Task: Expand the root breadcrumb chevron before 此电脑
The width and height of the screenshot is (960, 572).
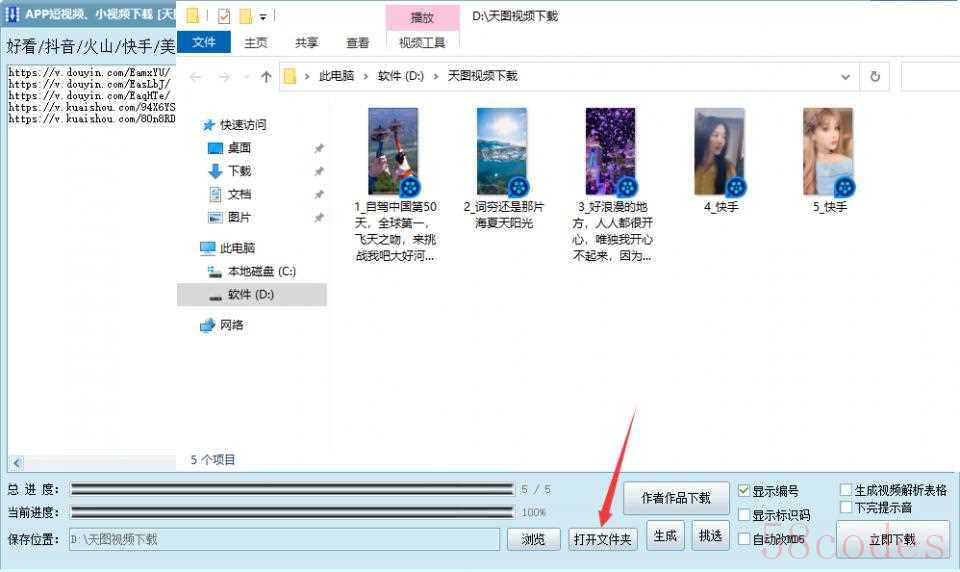Action: [307, 77]
